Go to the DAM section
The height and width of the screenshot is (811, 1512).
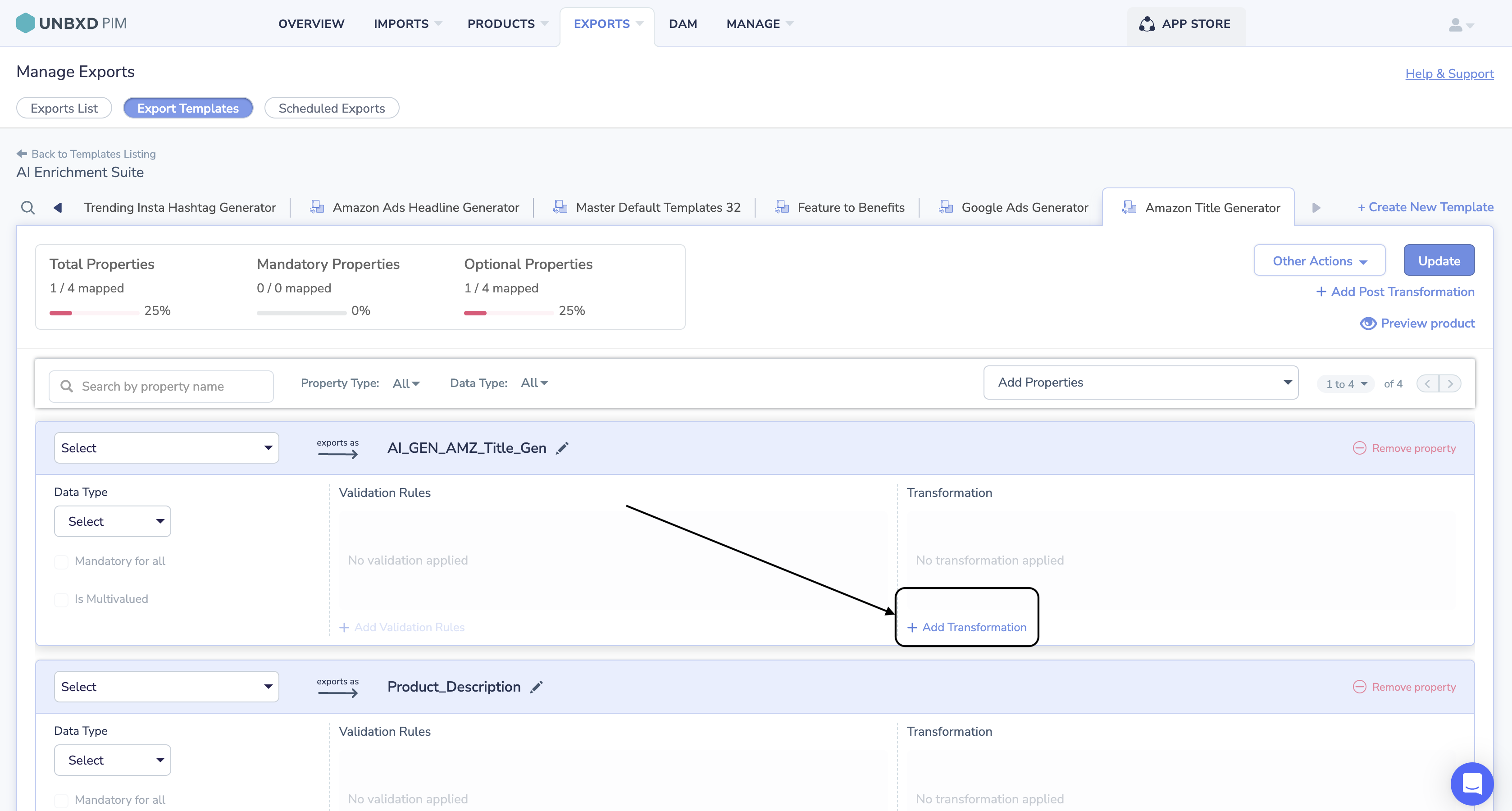pos(683,24)
